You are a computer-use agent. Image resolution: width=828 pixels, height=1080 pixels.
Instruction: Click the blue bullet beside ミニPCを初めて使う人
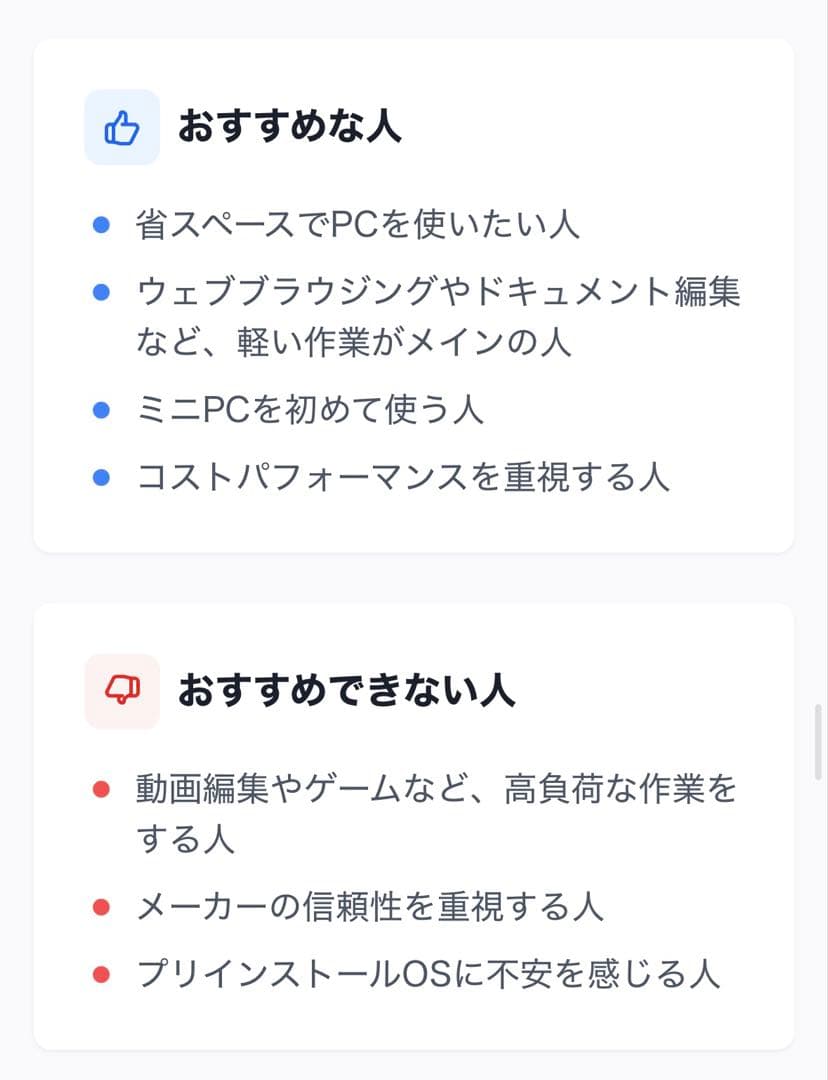pyautogui.click(x=100, y=410)
